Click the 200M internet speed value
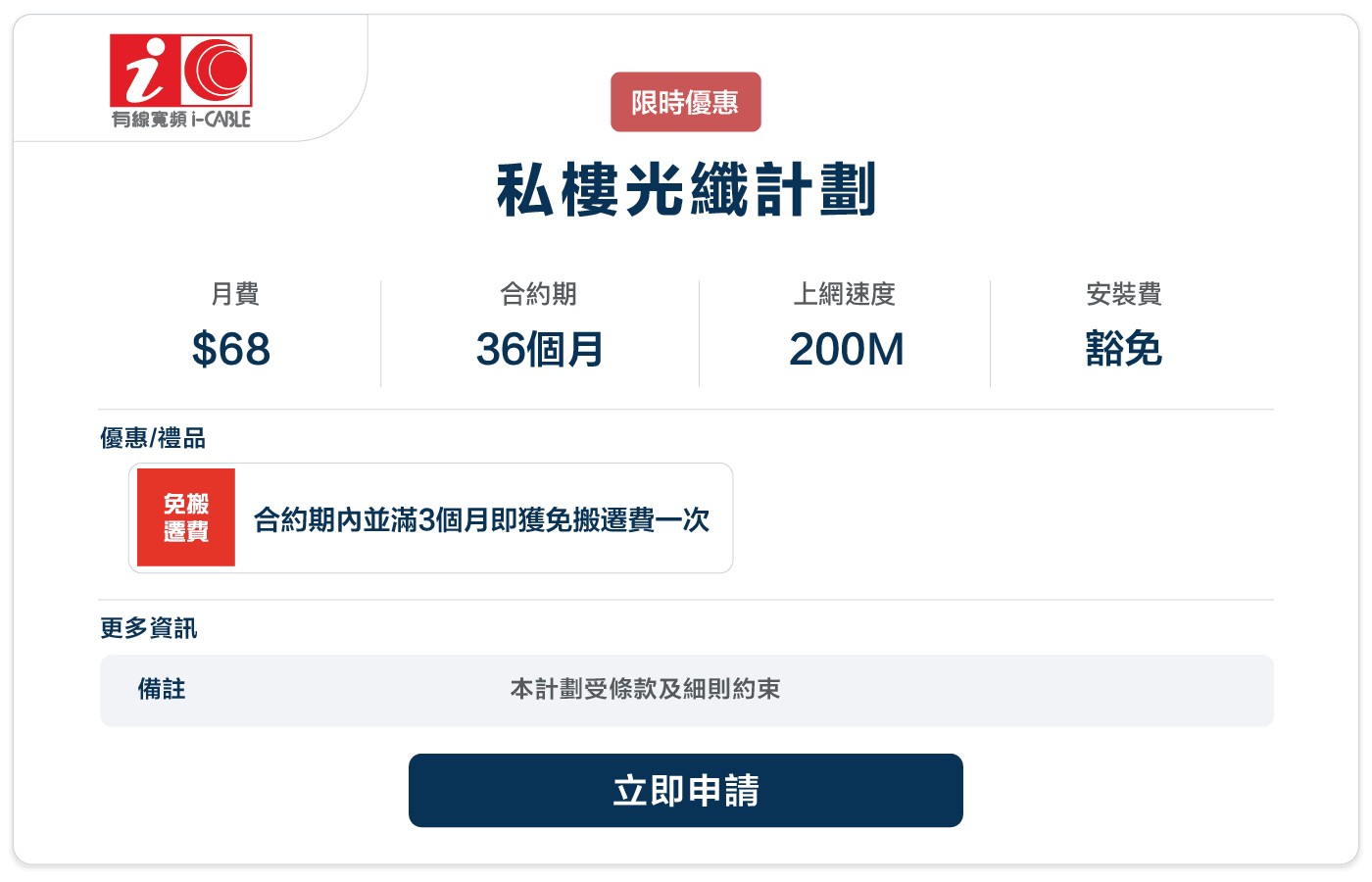1372x882 pixels. (847, 350)
